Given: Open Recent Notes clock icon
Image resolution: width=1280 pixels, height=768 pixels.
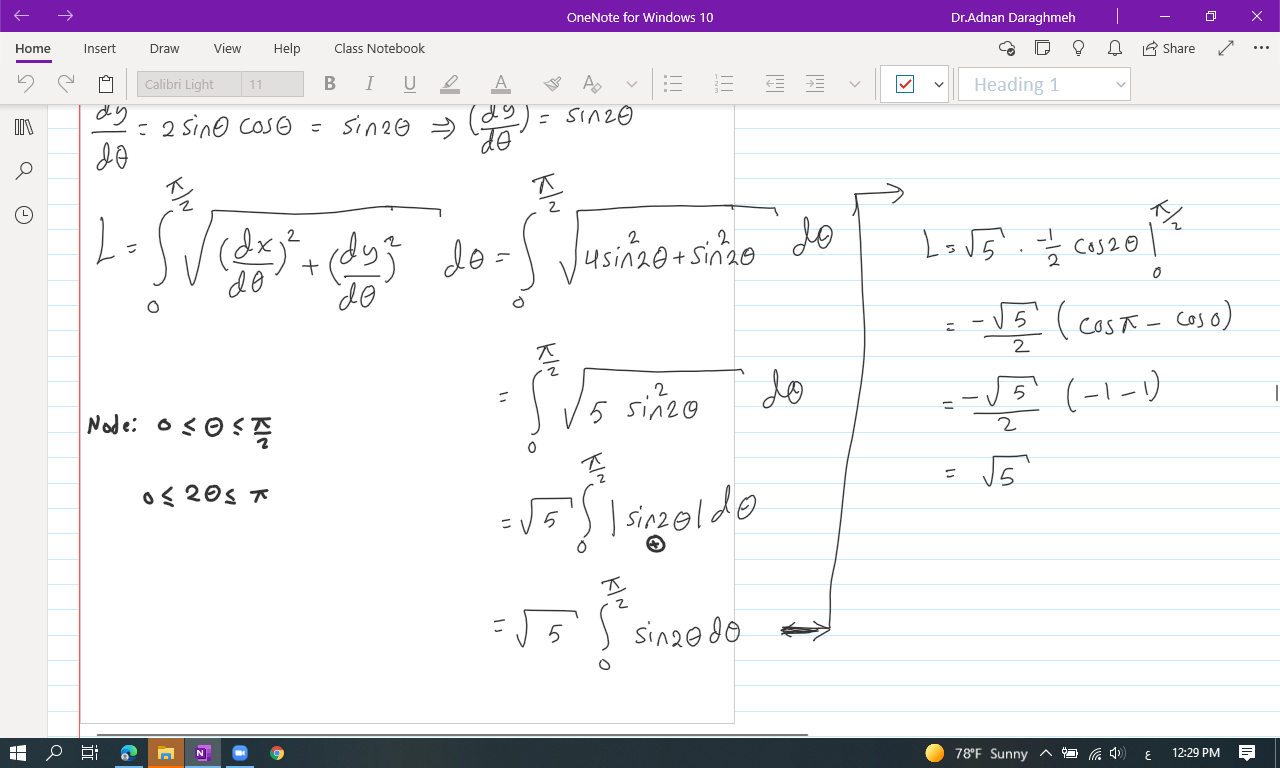Looking at the screenshot, I should tap(24, 214).
